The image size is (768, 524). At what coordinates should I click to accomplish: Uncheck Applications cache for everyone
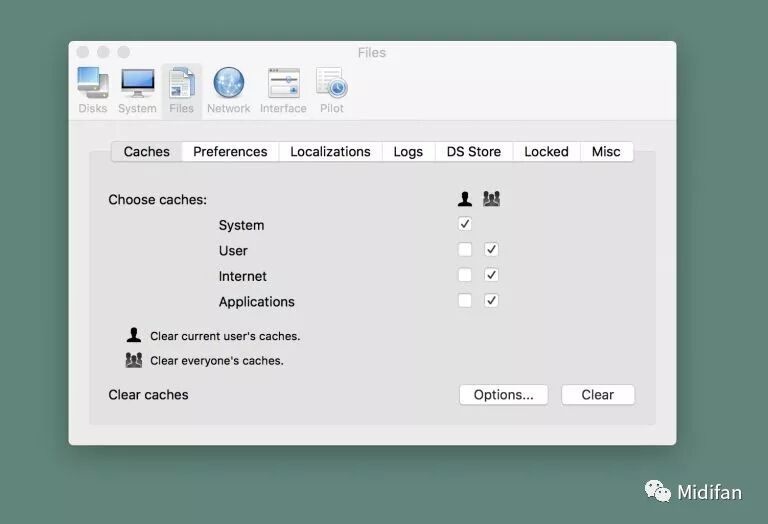pos(491,300)
